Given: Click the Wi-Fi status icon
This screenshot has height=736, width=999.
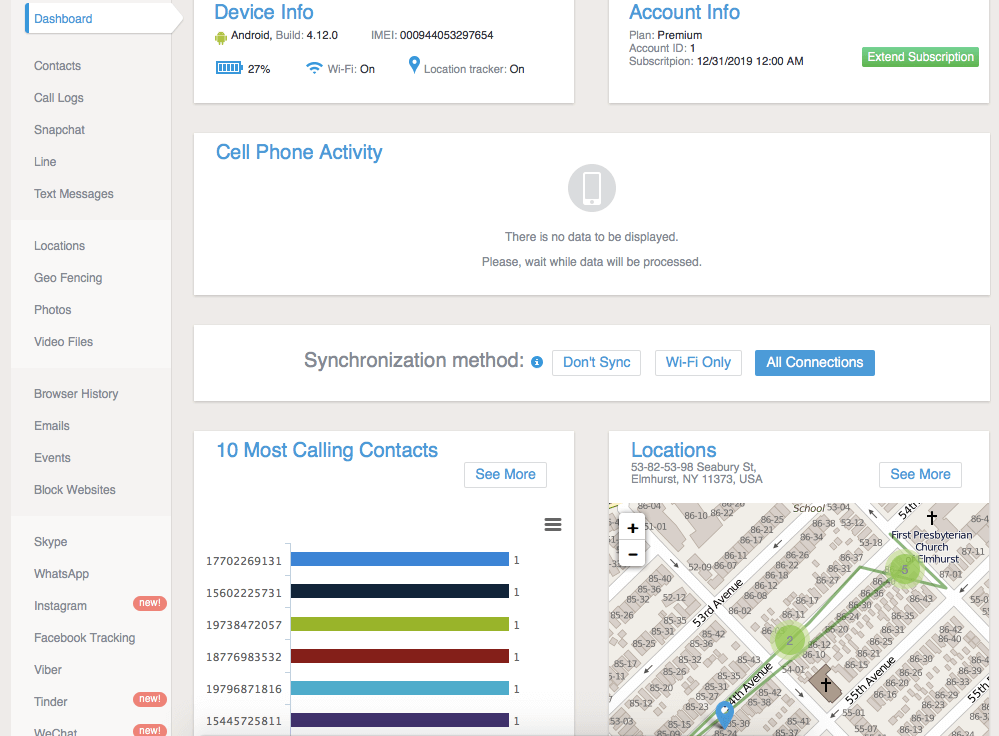Looking at the screenshot, I should (x=314, y=68).
